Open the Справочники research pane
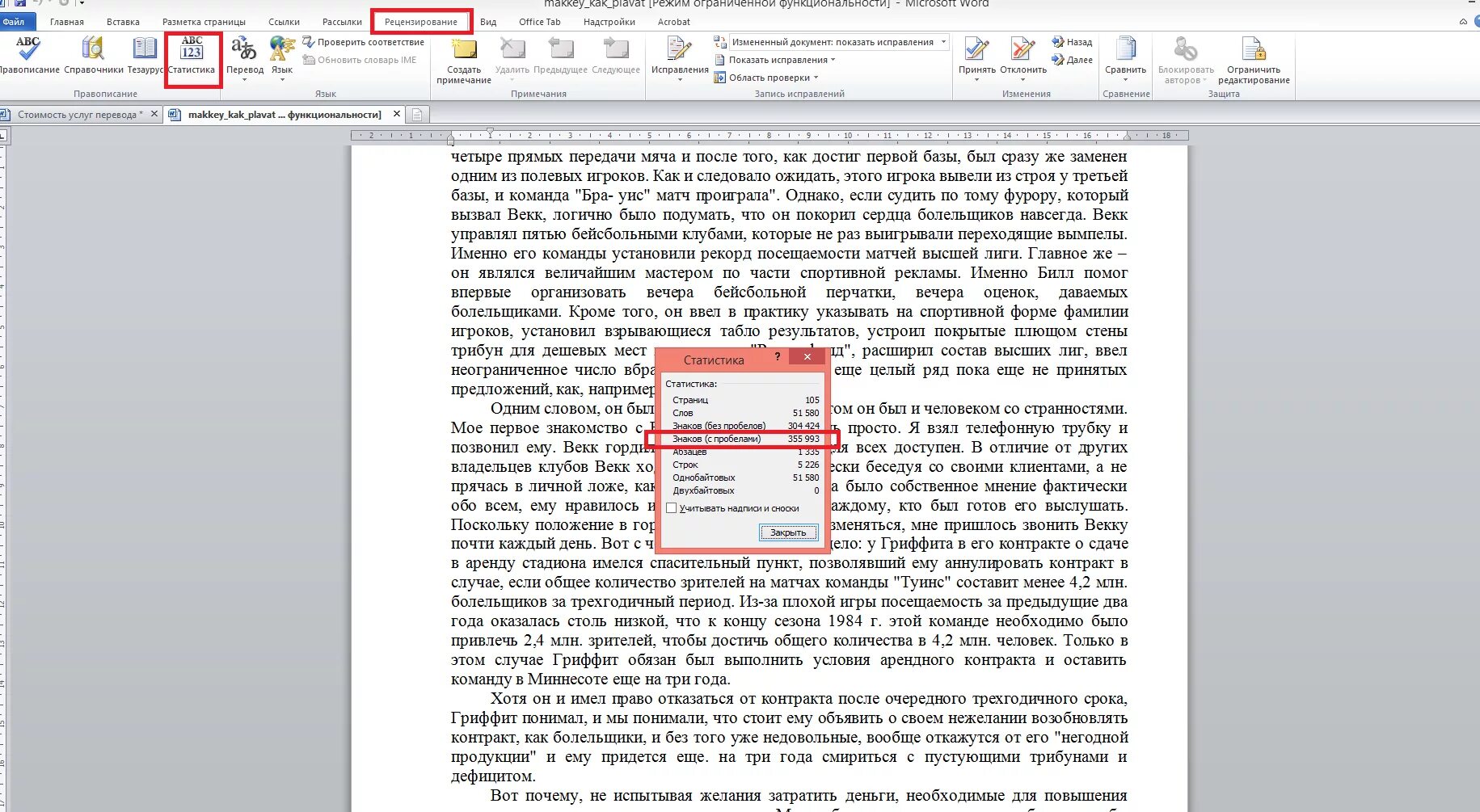 coord(93,55)
